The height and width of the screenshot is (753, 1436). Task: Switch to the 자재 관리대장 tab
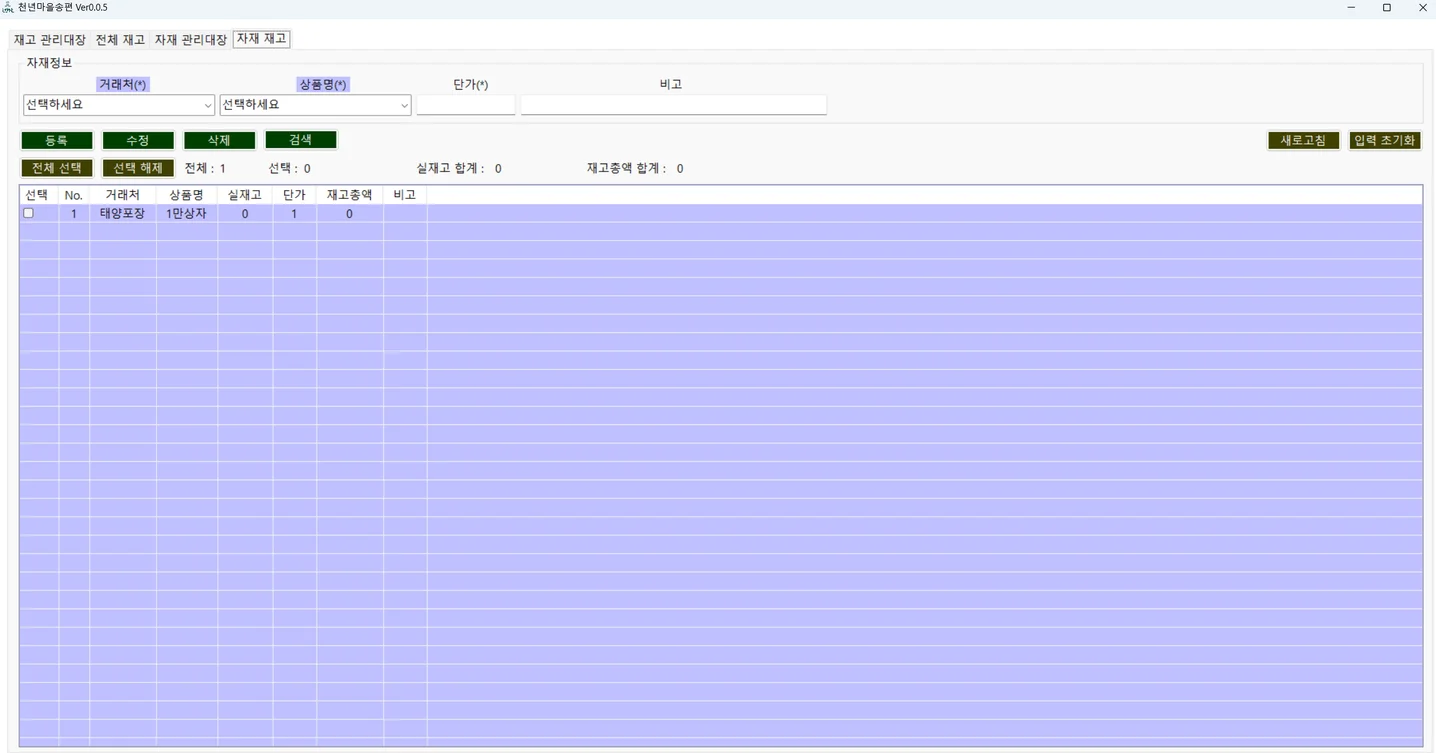[190, 40]
